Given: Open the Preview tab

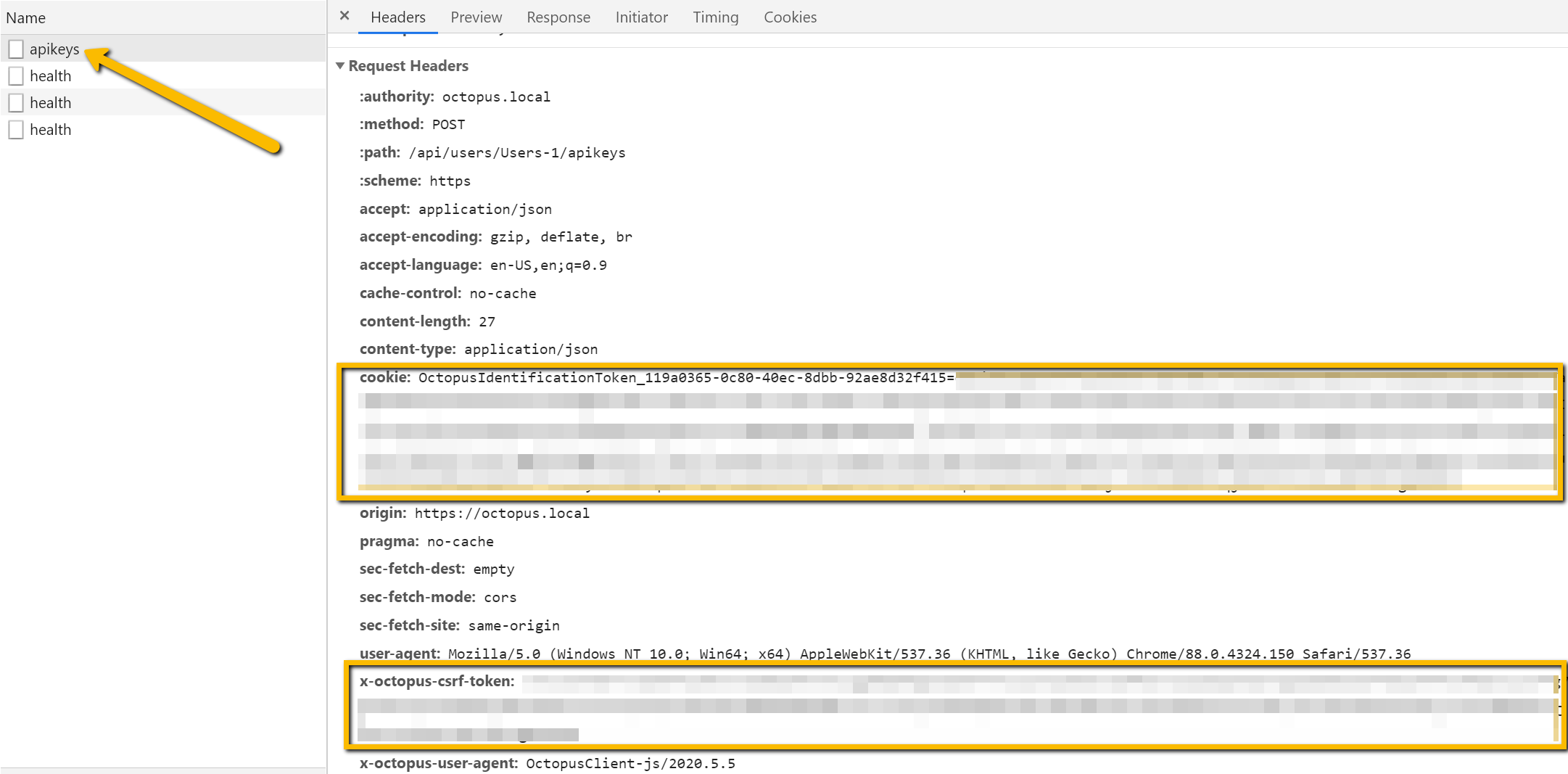Looking at the screenshot, I should point(476,17).
